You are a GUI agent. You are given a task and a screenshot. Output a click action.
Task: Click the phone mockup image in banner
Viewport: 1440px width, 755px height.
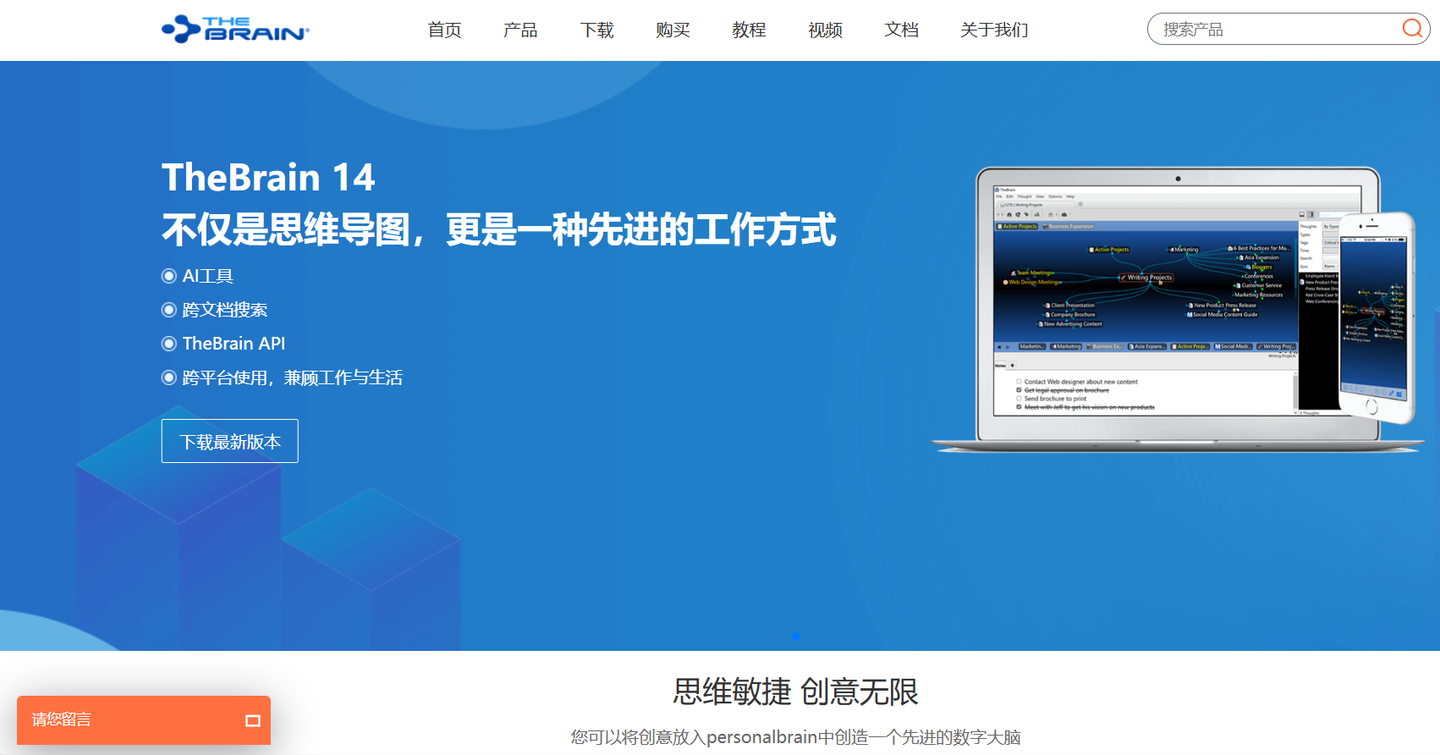click(x=1378, y=316)
